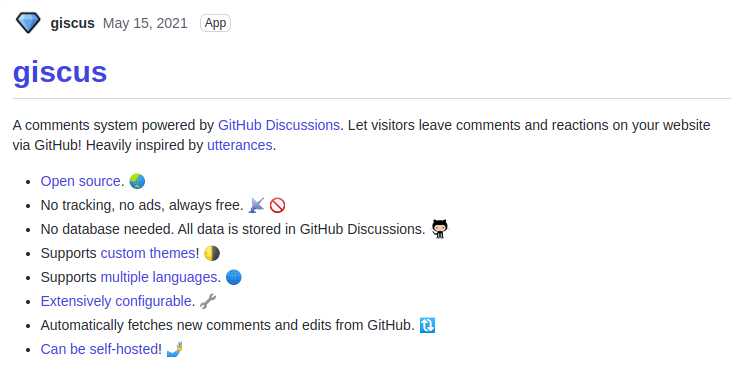Screen dimensions: 739x371
Task: Click the wrench emoji icon
Action: [x=208, y=301]
